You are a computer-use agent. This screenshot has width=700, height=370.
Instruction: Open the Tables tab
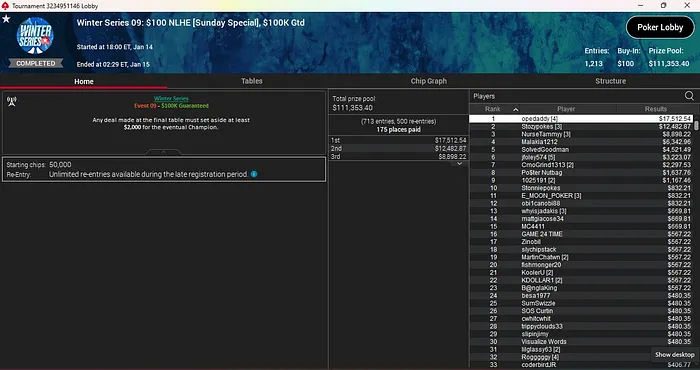252,81
